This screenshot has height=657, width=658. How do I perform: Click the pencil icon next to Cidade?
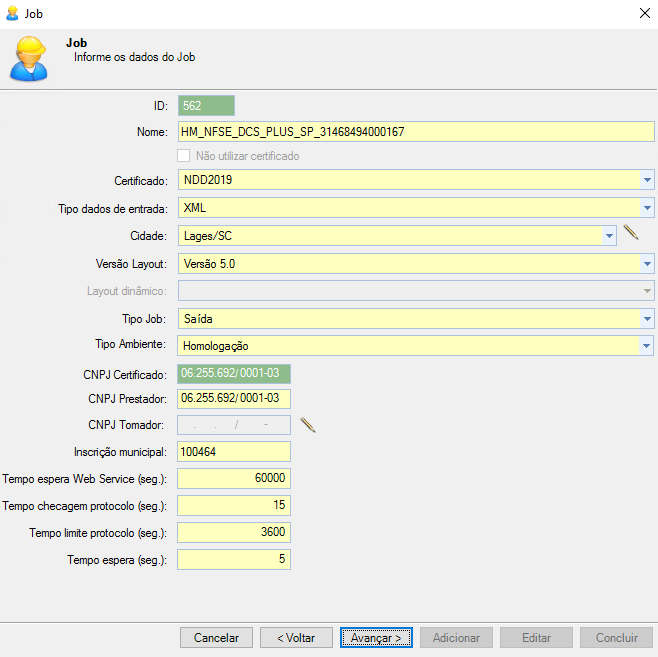(630, 233)
